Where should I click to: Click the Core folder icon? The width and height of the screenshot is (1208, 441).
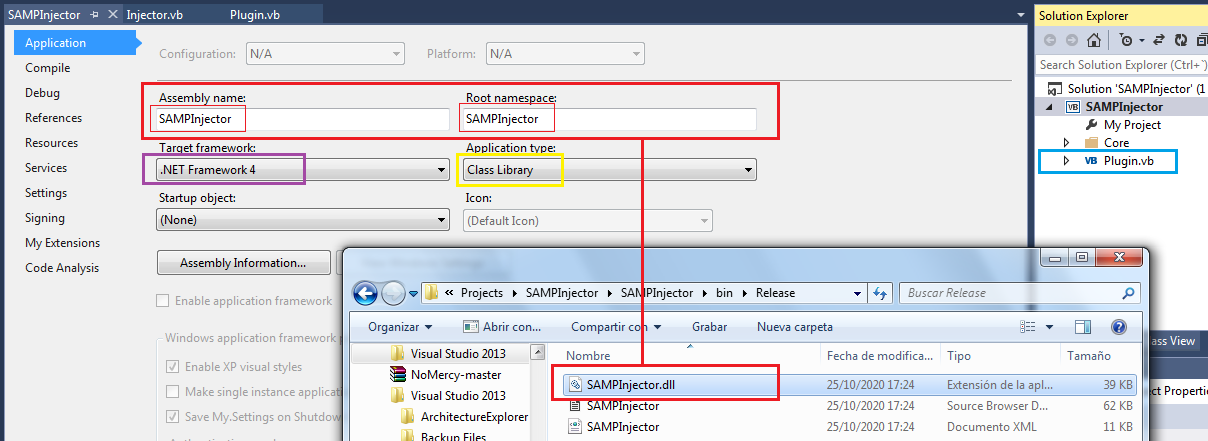point(1092,143)
